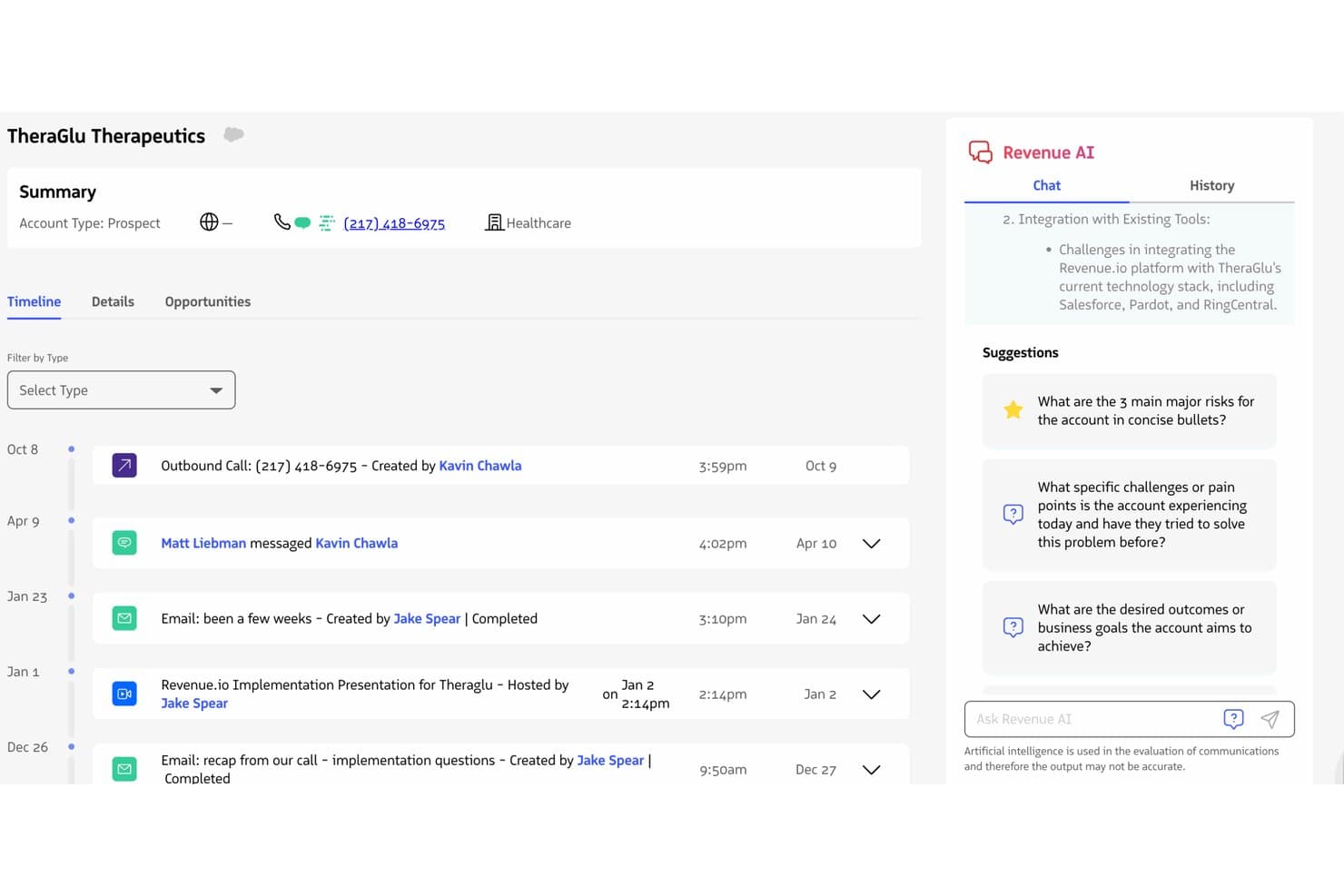Expand the 'recap from our call' email entry
The height and width of the screenshot is (896, 1344).
[x=871, y=769]
